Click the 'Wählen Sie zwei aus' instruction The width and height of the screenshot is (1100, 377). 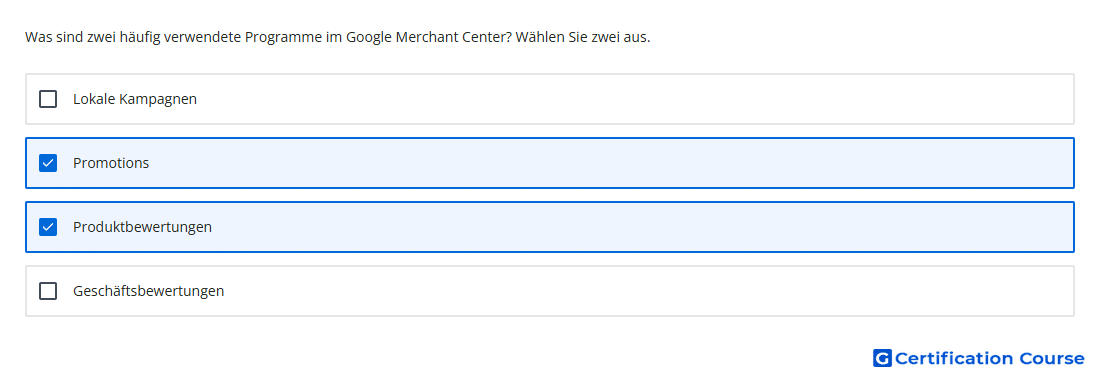[583, 37]
